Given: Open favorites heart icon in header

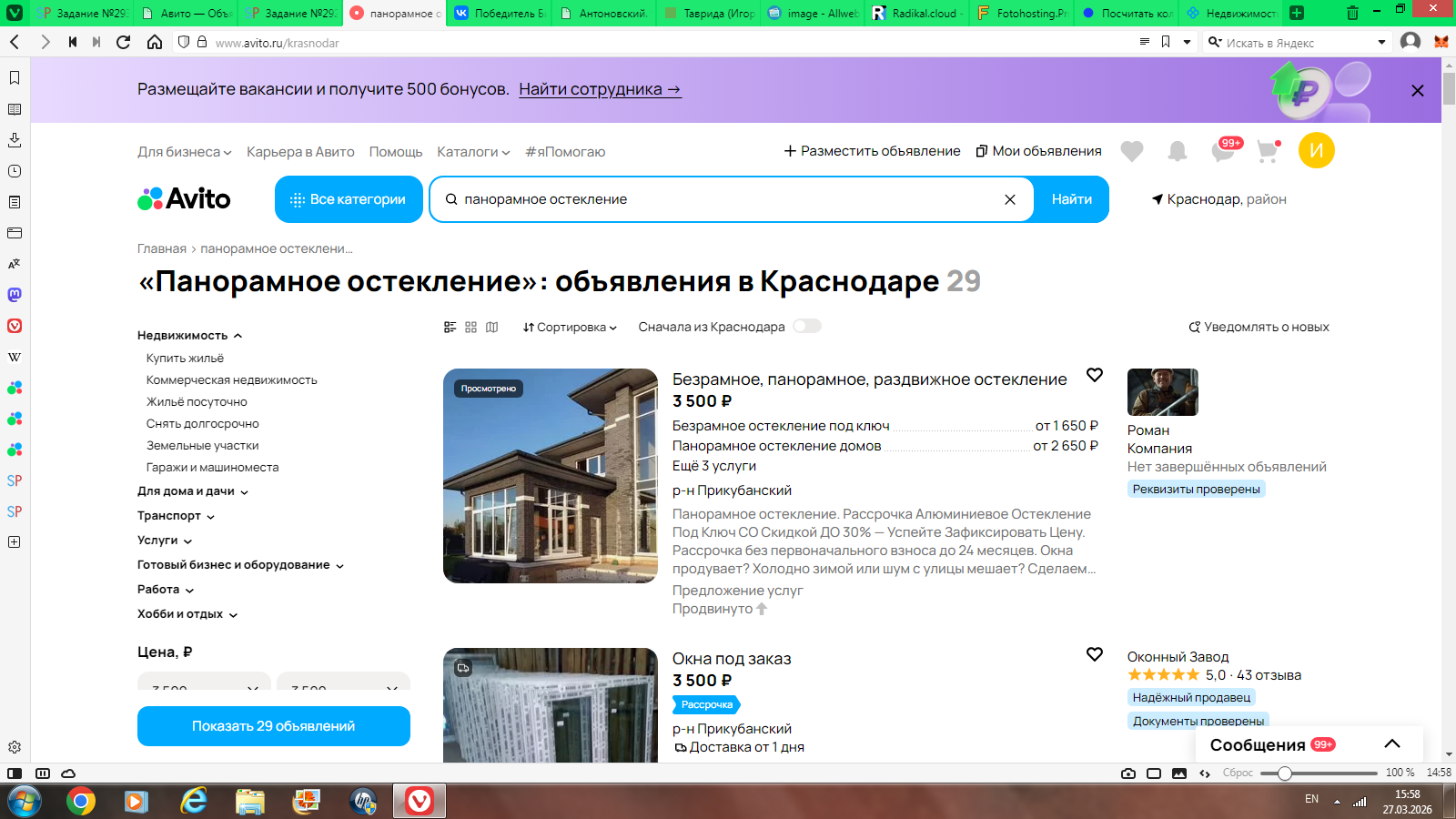Looking at the screenshot, I should coord(1131,151).
